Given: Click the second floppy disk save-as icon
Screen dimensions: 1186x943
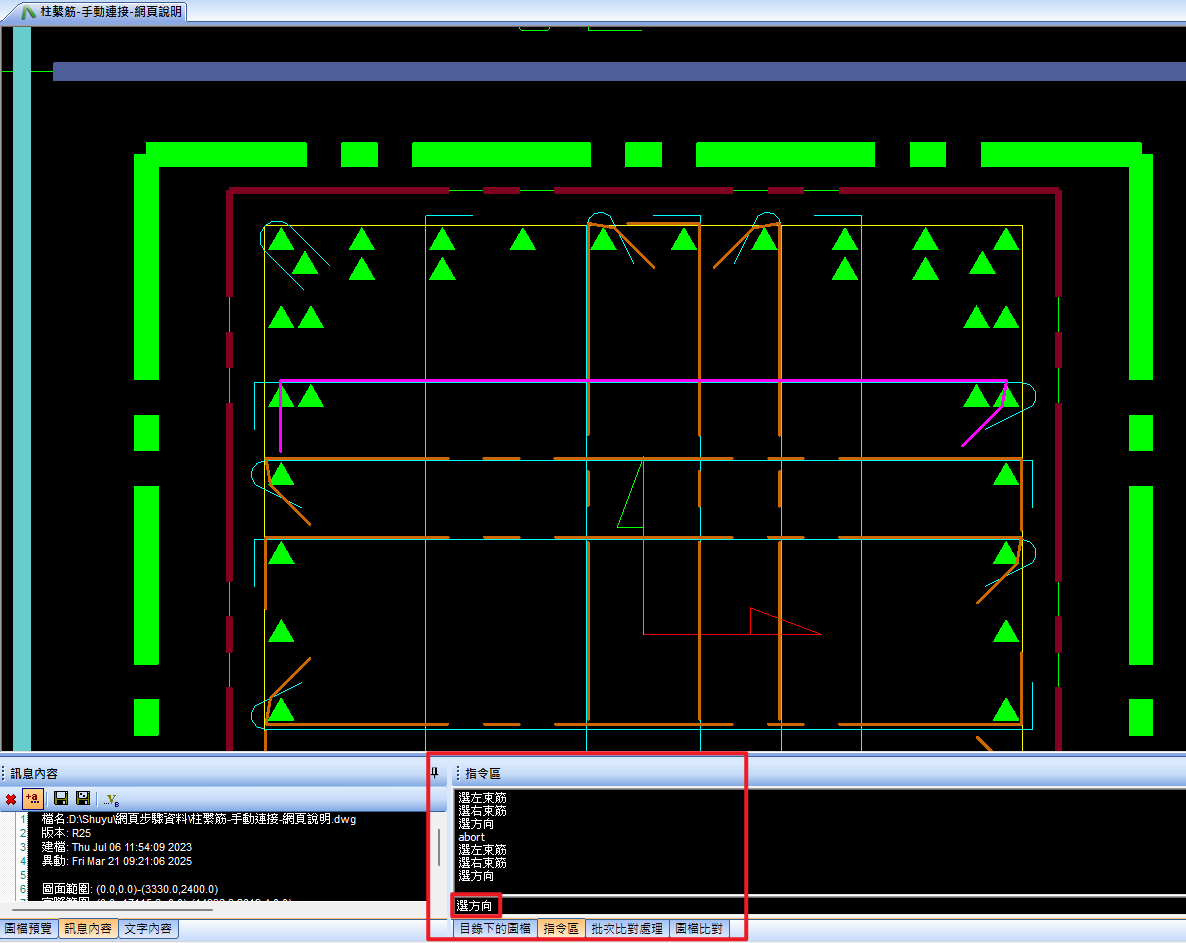Looking at the screenshot, I should click(x=83, y=799).
